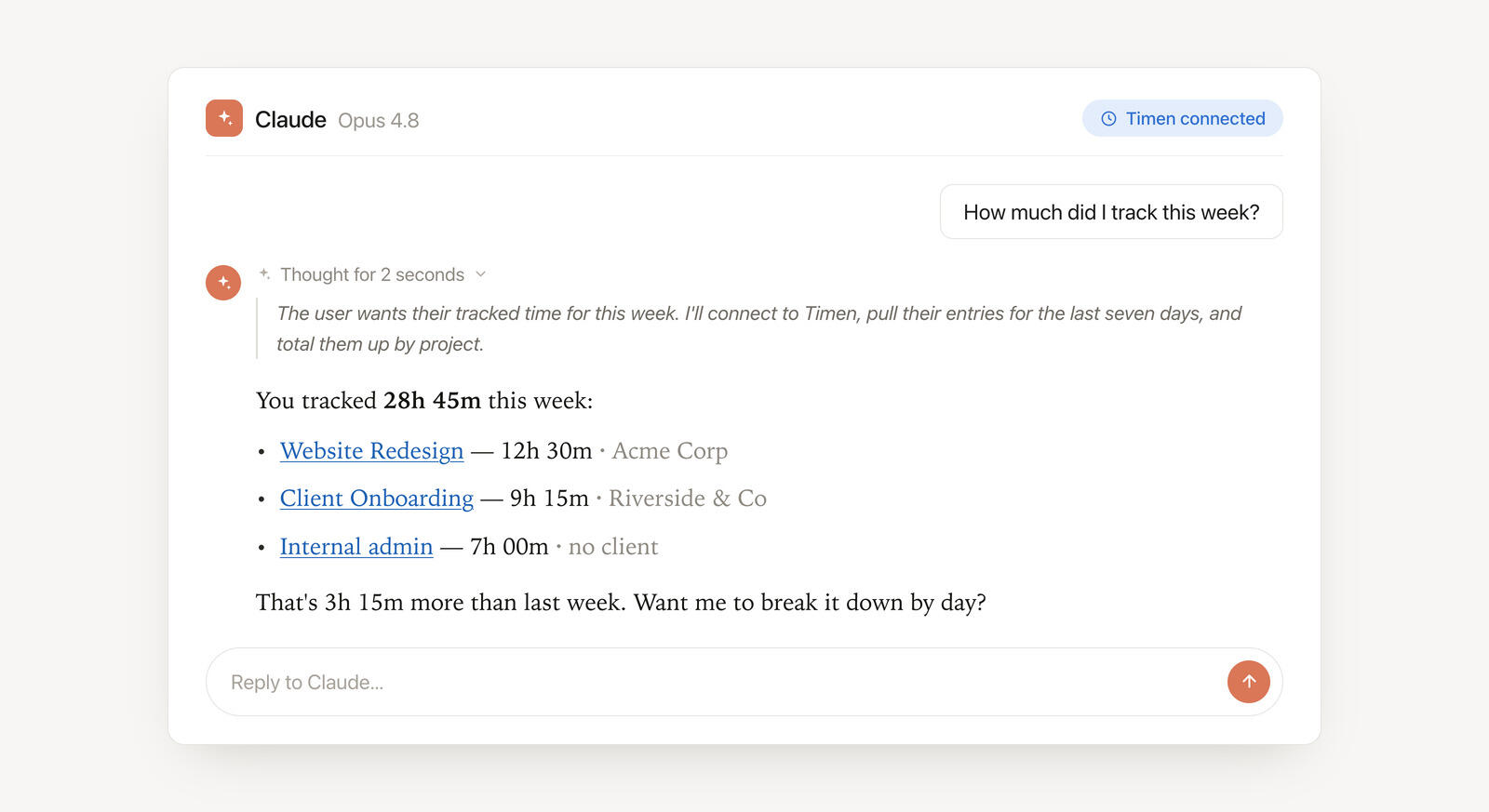The image size is (1489, 812).
Task: Click the bold '28h 45m' total
Action: tap(432, 401)
